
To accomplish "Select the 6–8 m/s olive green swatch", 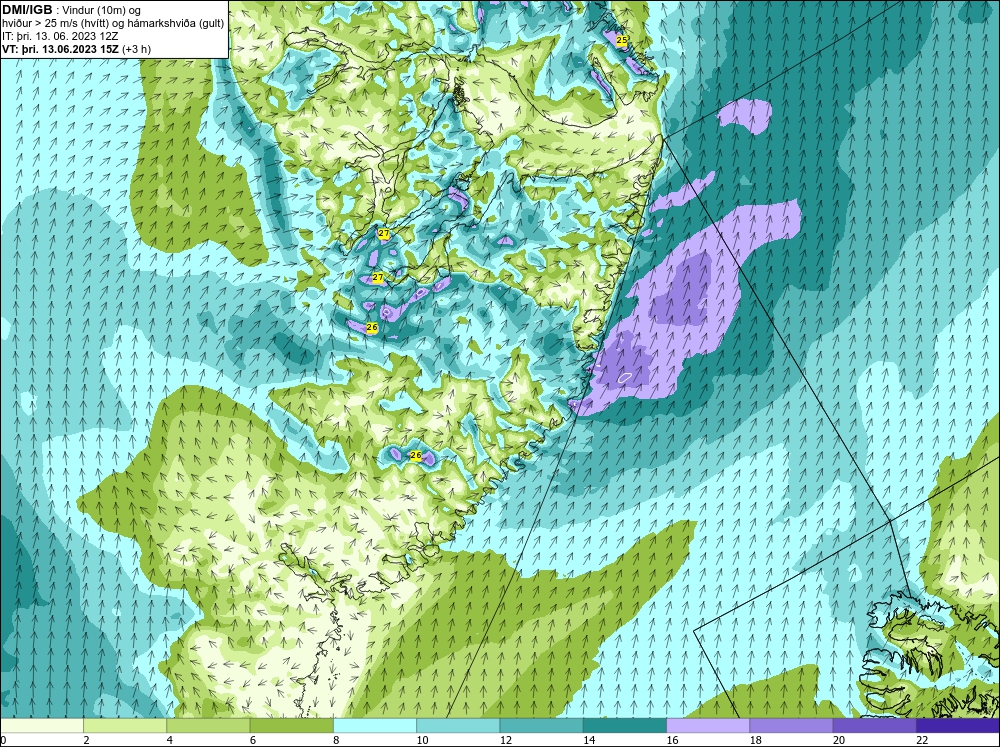I will click(x=291, y=725).
